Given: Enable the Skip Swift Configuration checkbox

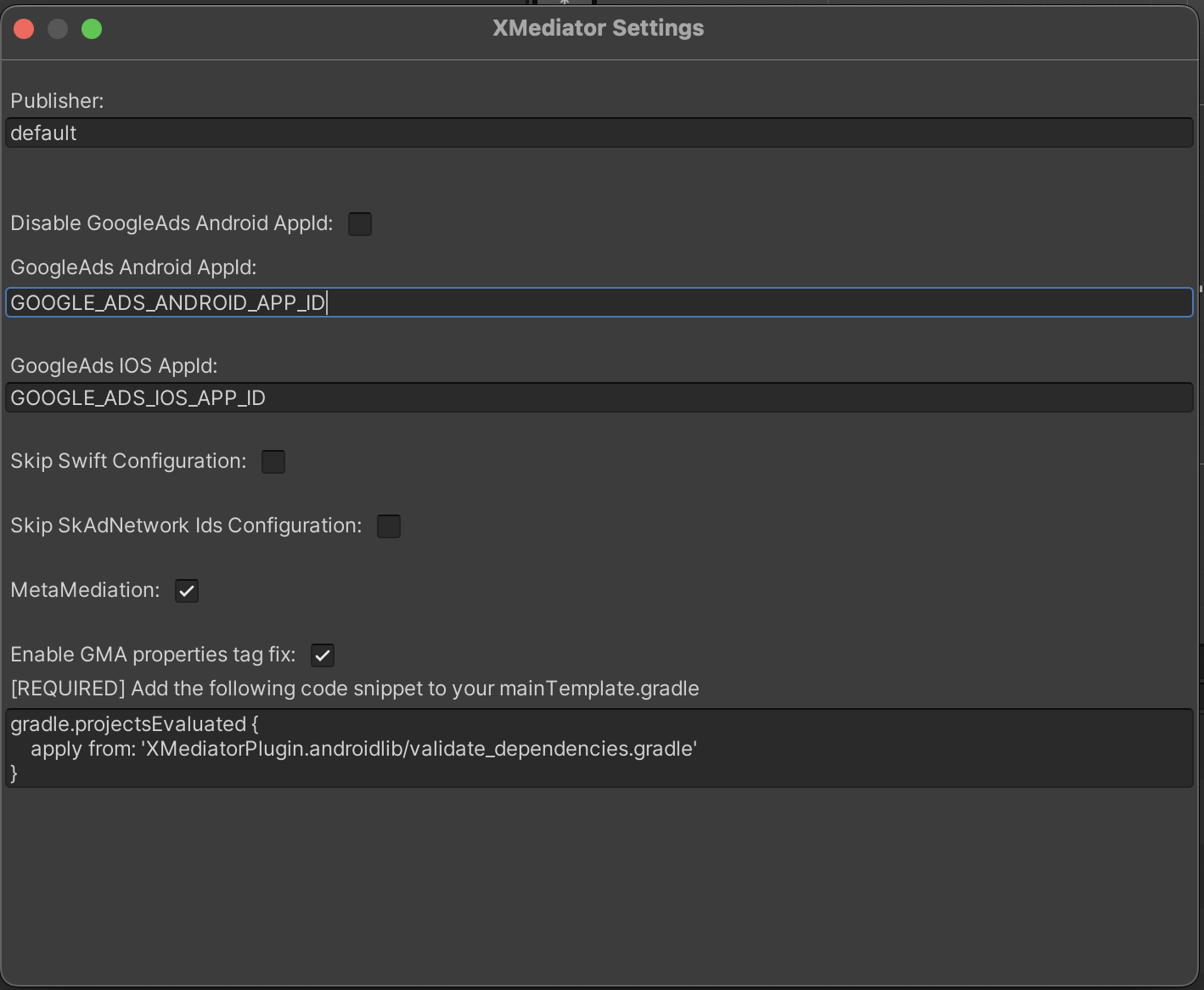Looking at the screenshot, I should pyautogui.click(x=273, y=462).
